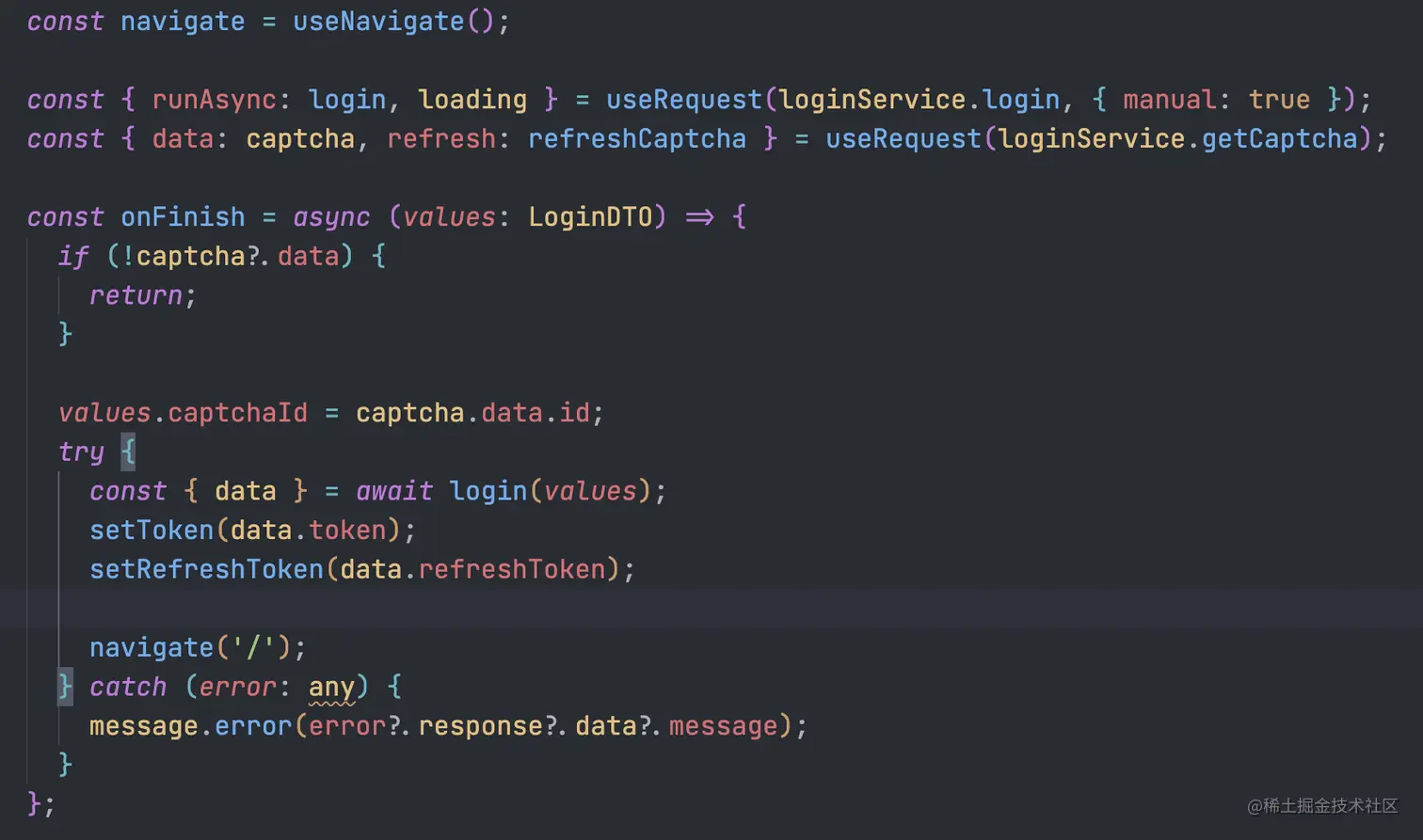Click 'data.token' argument
The height and width of the screenshot is (840, 1423).
click(308, 531)
